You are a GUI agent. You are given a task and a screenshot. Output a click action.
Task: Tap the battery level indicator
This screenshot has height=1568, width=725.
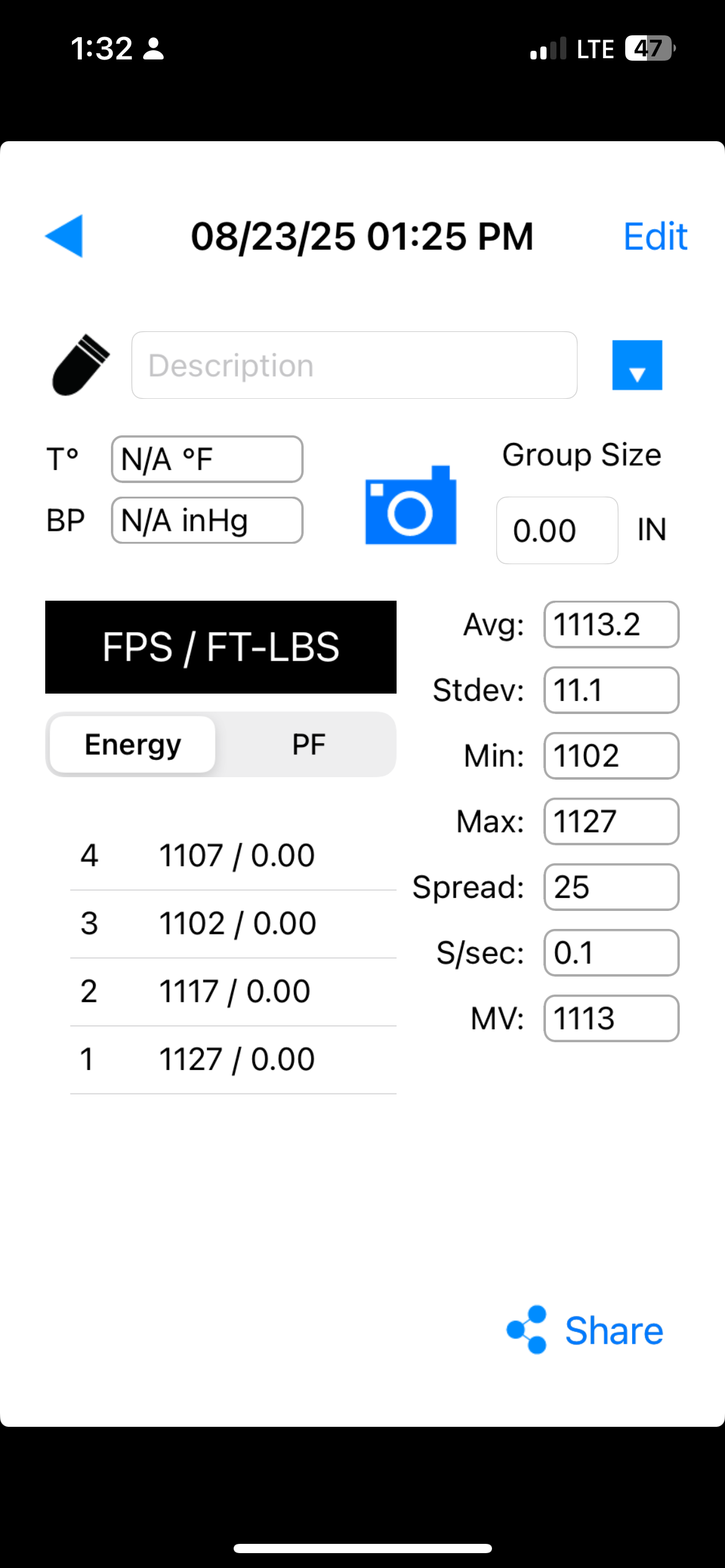649,48
